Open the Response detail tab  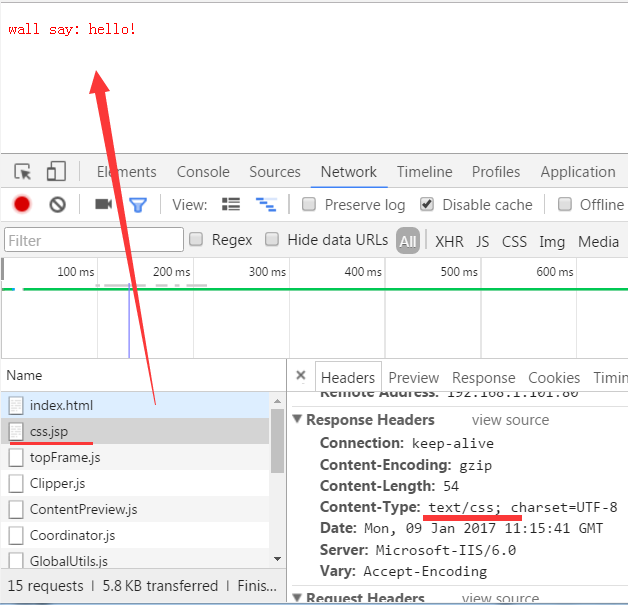484,378
